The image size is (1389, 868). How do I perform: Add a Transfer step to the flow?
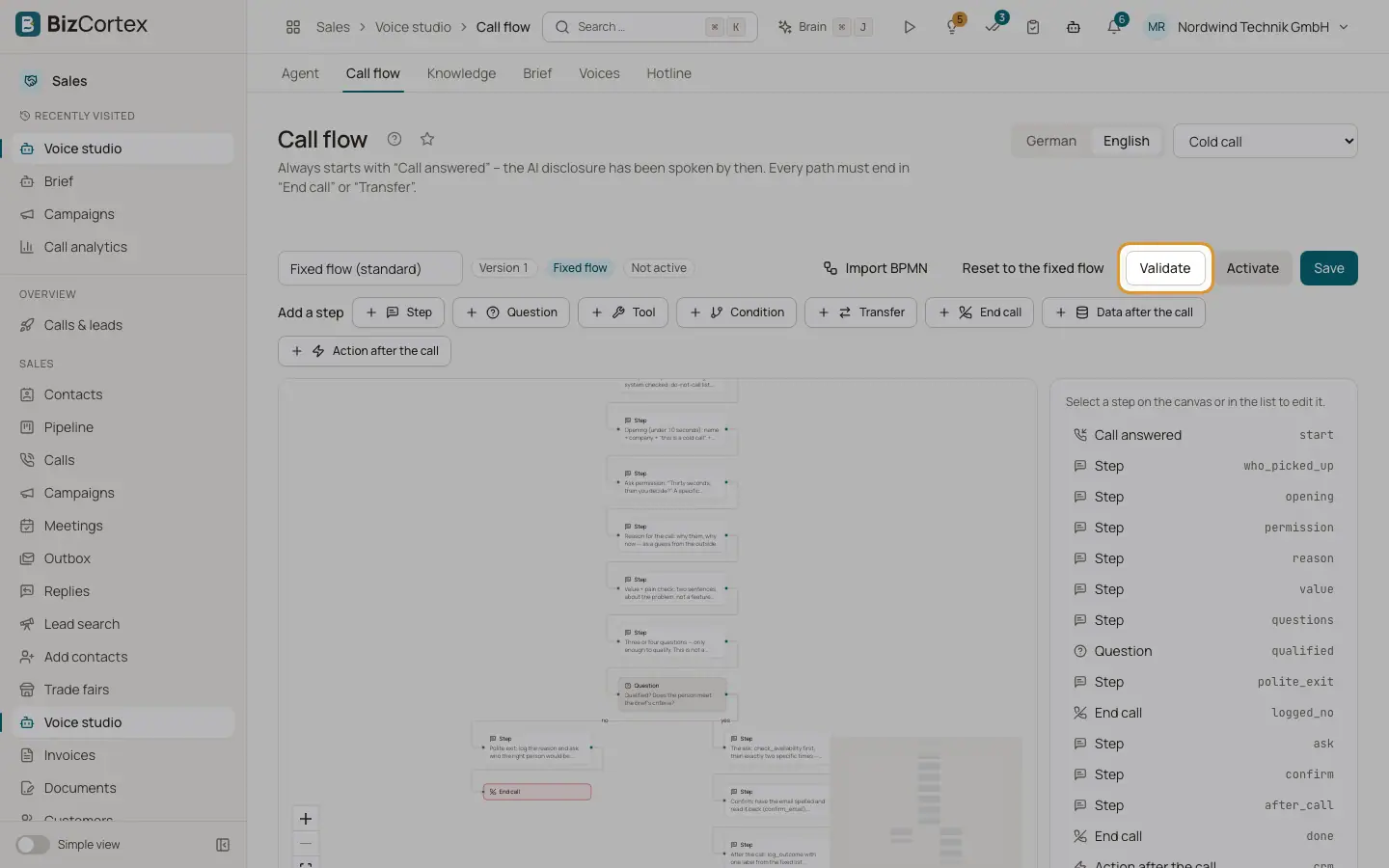point(861,312)
